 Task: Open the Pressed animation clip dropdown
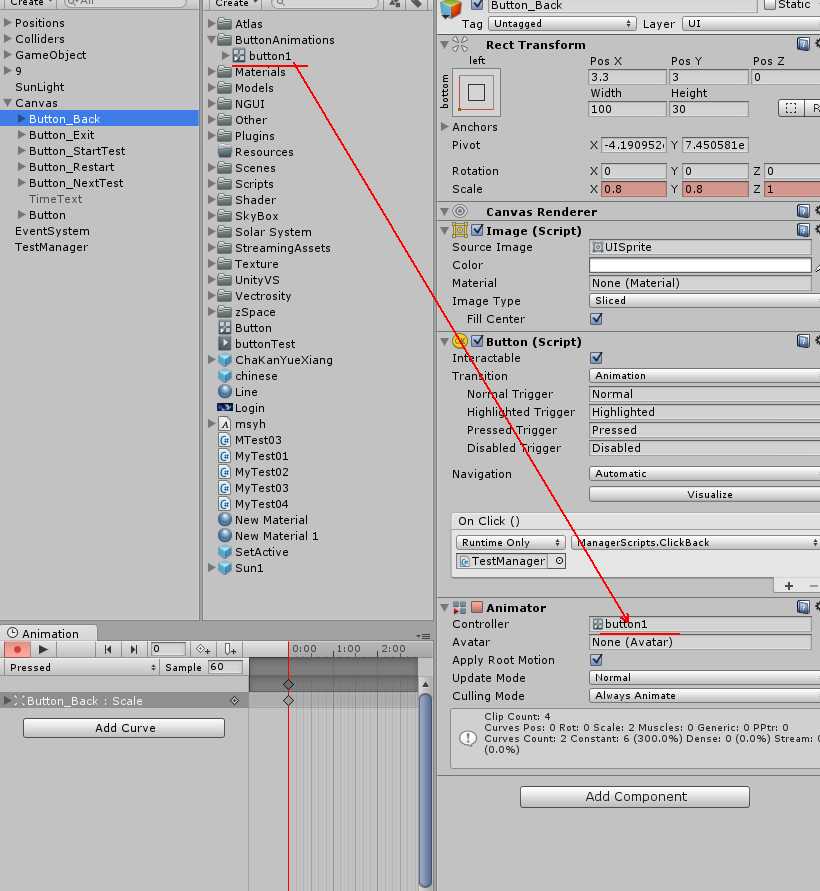pyautogui.click(x=81, y=667)
